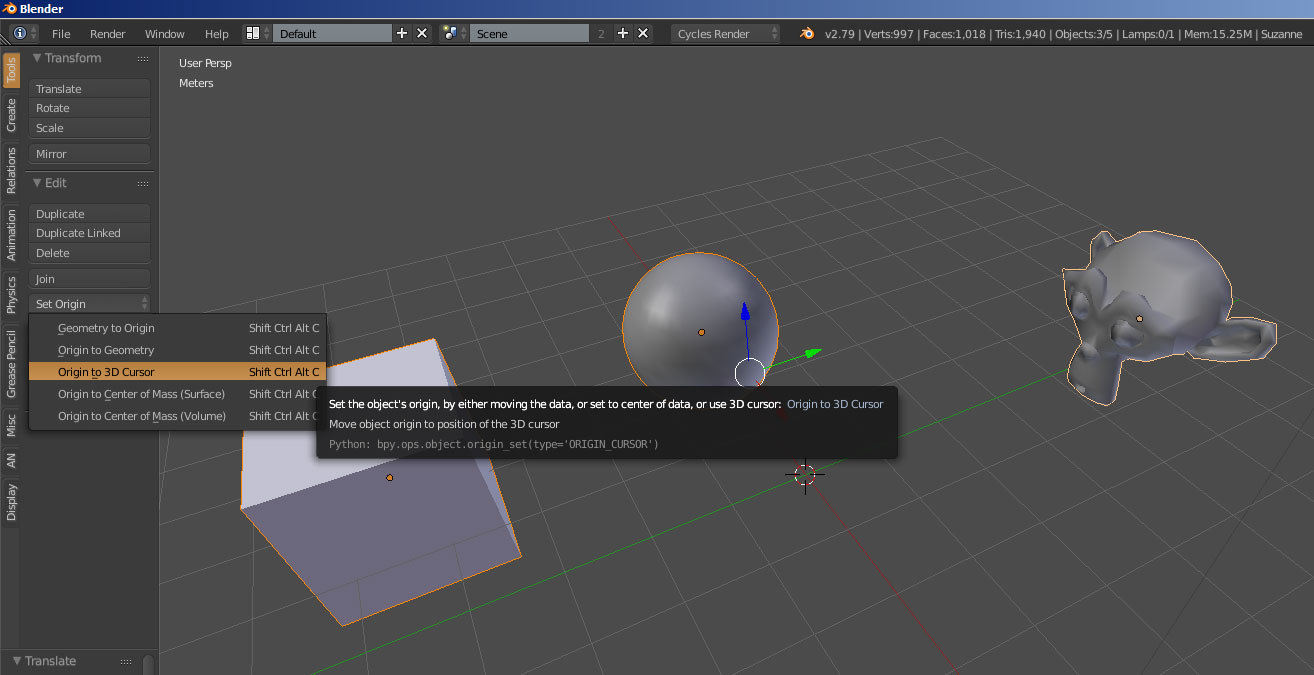
Task: Switch to the Relations tab
Action: click(x=11, y=170)
